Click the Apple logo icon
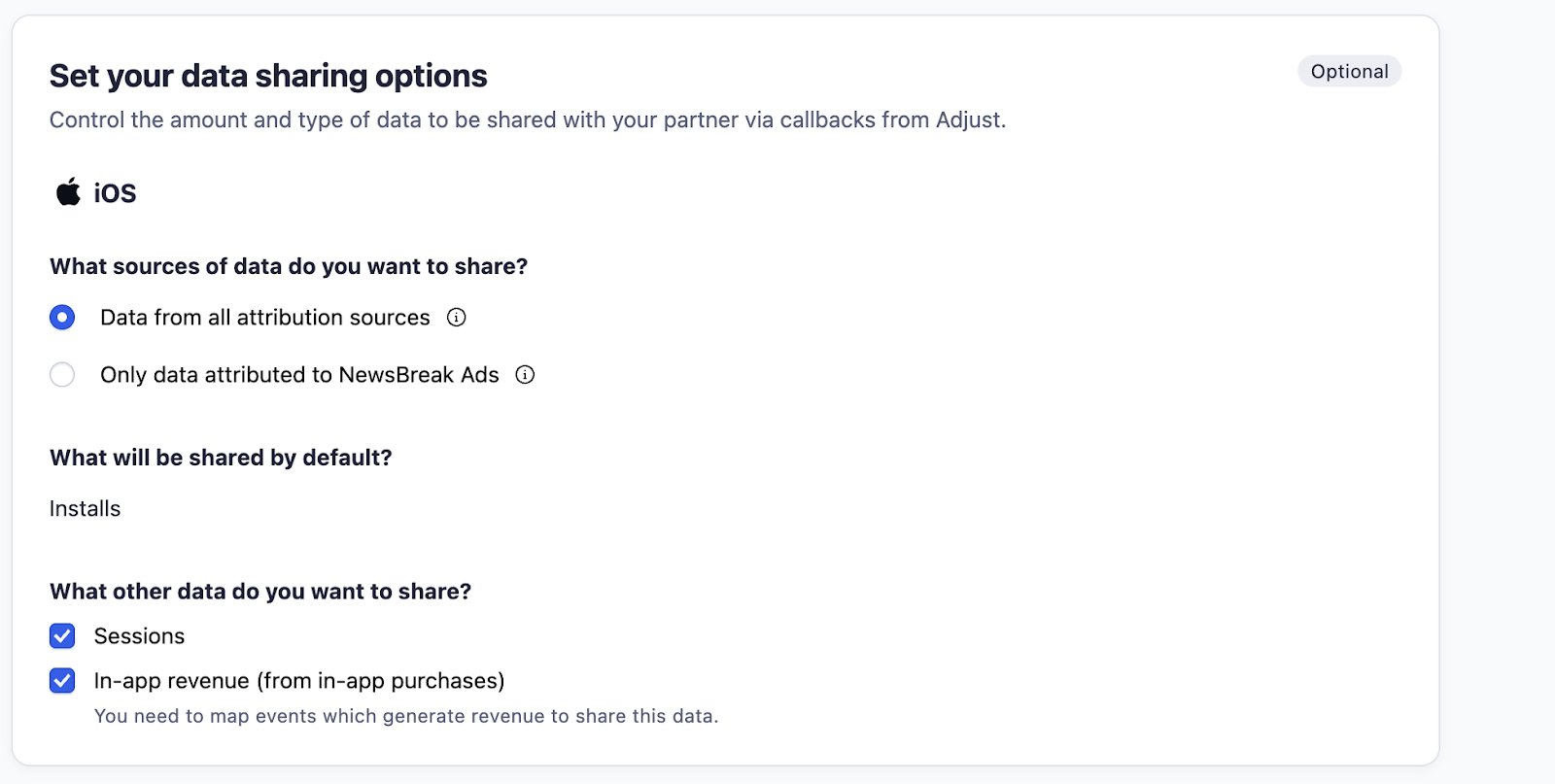Screen dimensions: 1555x784 pyautogui.click(x=68, y=192)
